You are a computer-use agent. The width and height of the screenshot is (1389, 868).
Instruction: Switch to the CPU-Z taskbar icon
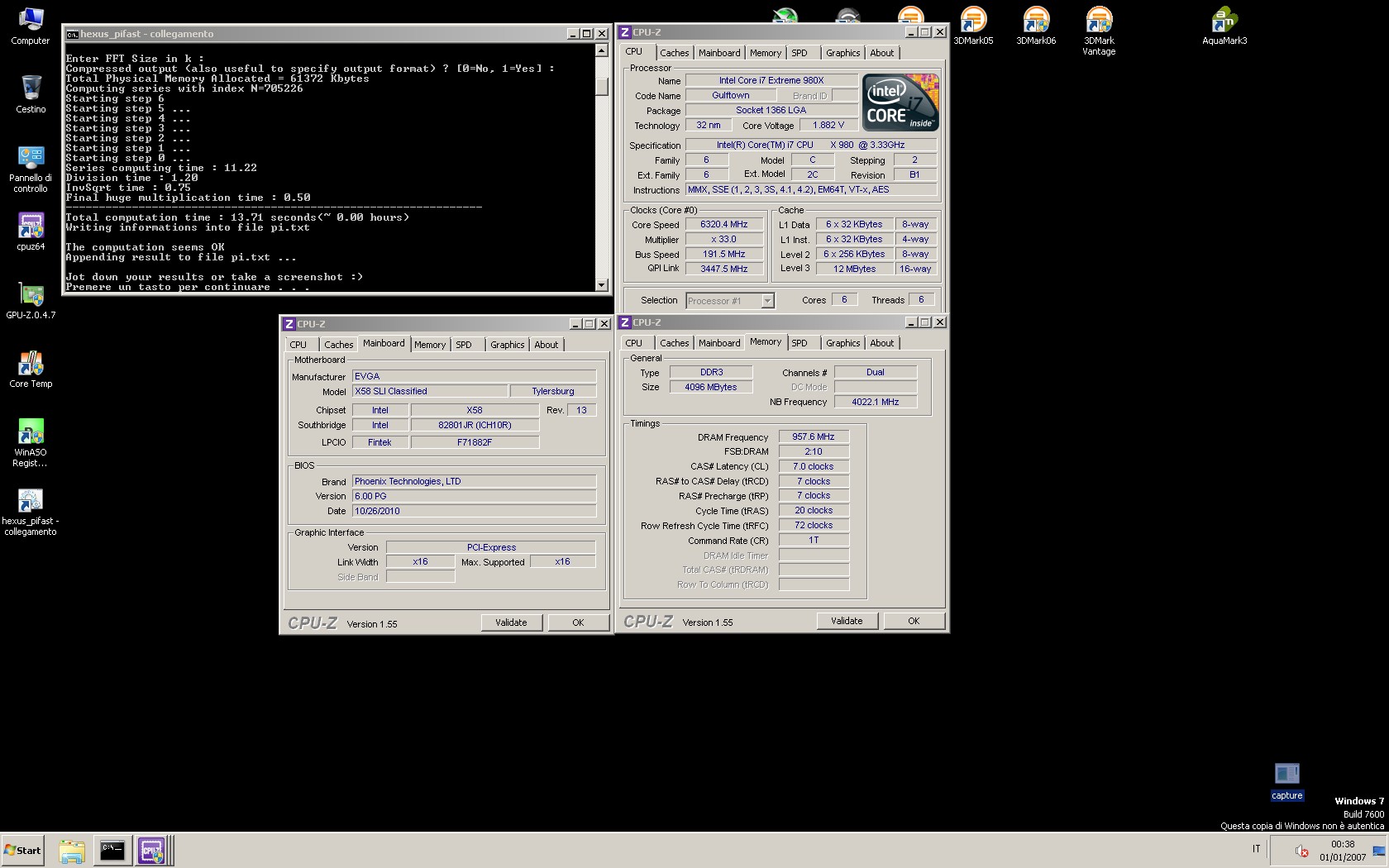click(x=152, y=851)
